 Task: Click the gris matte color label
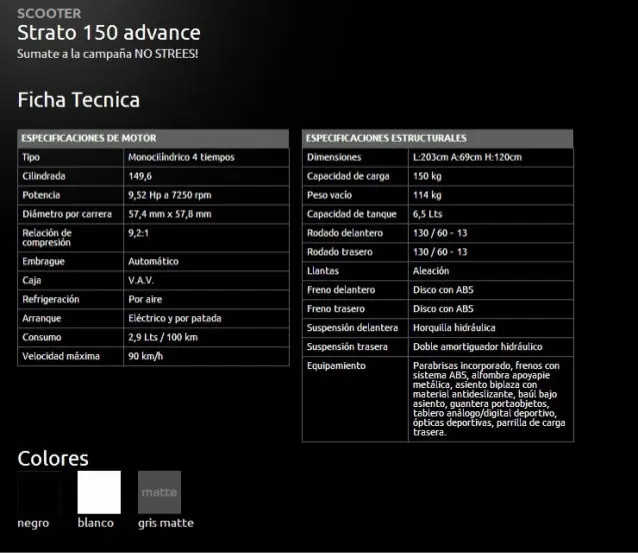tap(166, 523)
